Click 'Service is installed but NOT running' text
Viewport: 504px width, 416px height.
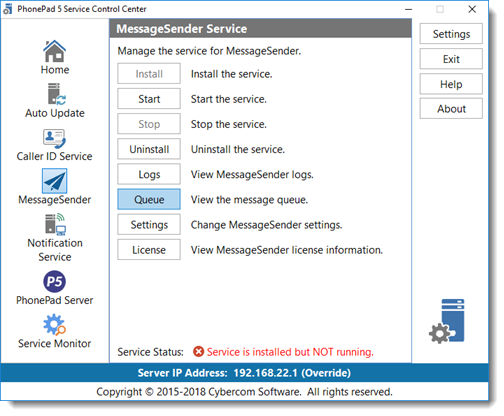click(290, 352)
